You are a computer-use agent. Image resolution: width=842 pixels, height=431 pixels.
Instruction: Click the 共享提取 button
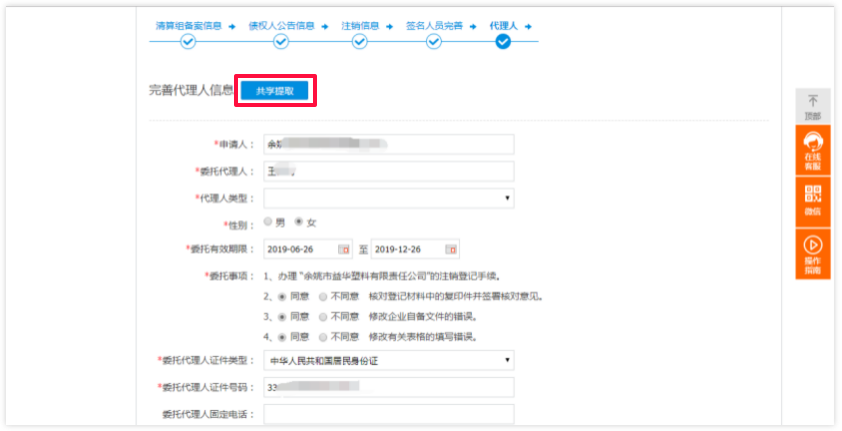[274, 90]
